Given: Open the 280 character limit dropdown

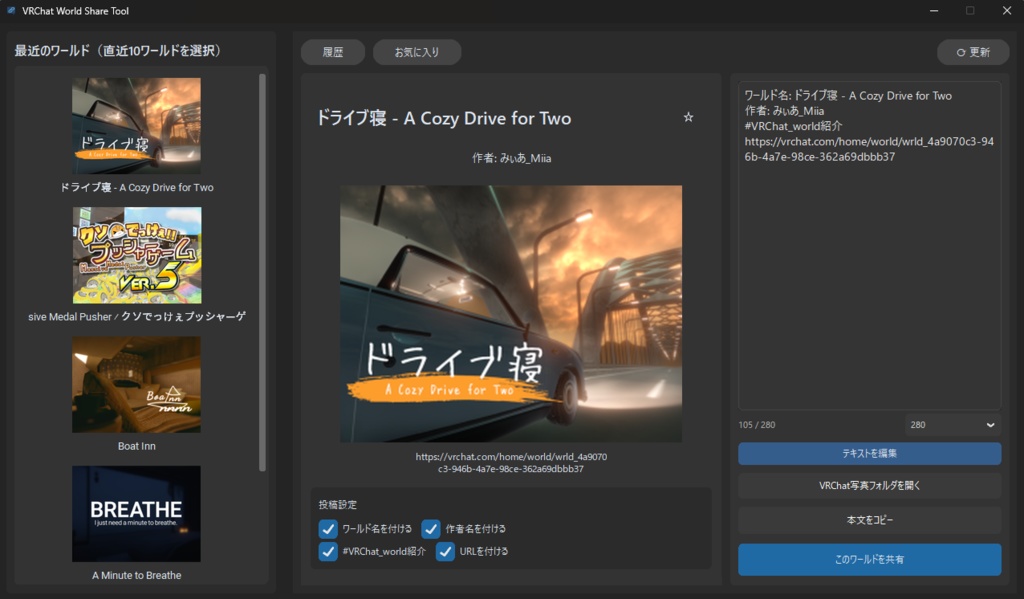Looking at the screenshot, I should coord(952,424).
